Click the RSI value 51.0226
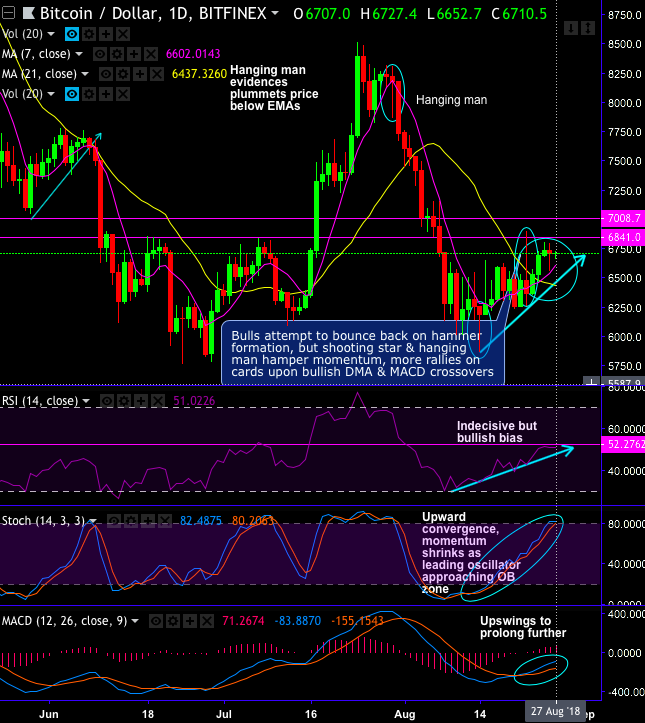Screen dimensions: 645x723 (x=194, y=401)
